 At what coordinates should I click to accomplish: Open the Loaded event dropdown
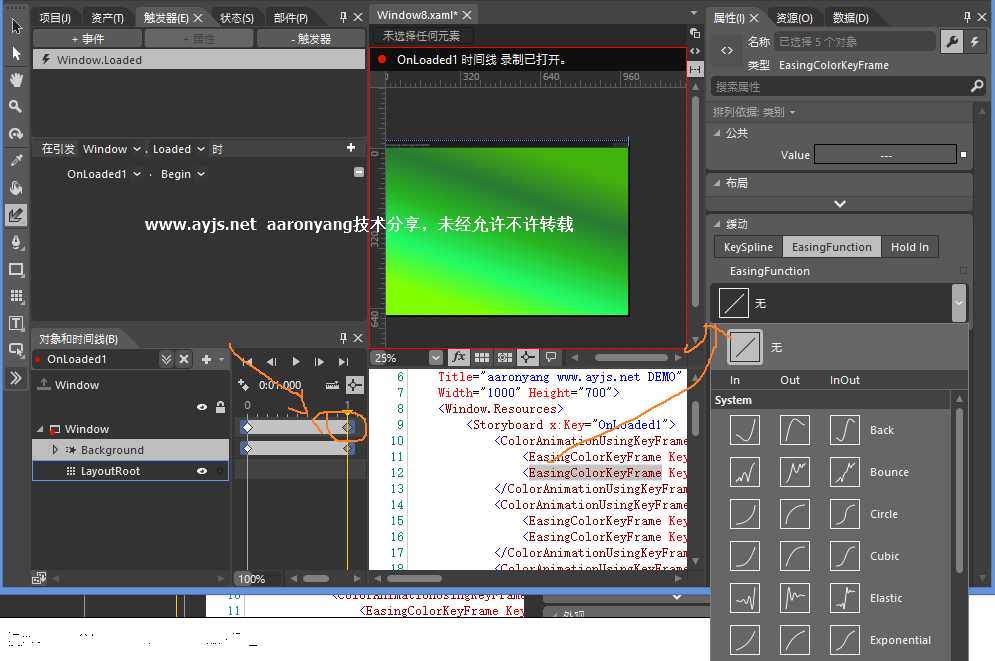[179, 149]
